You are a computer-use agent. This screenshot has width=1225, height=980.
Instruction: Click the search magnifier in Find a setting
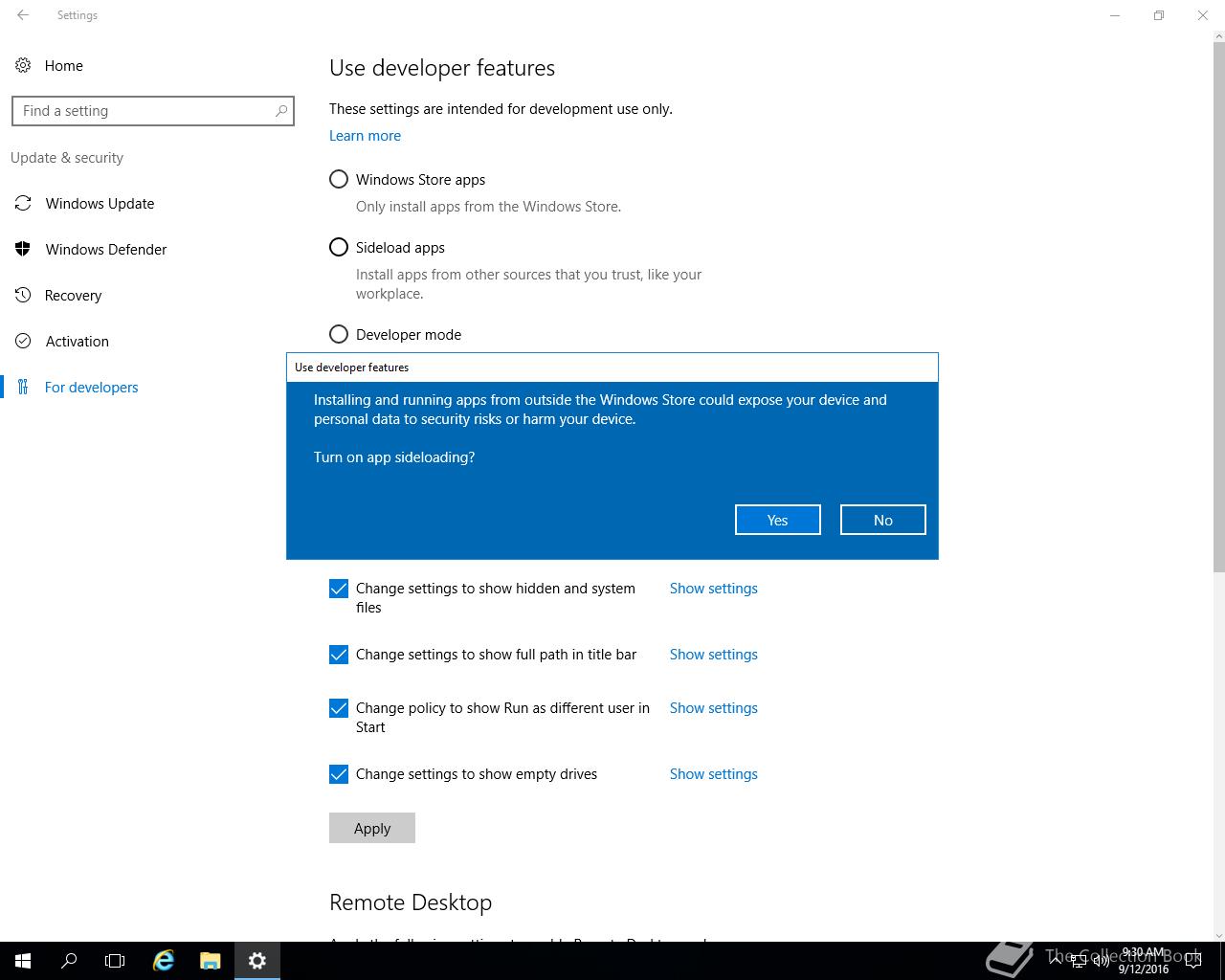click(x=280, y=111)
